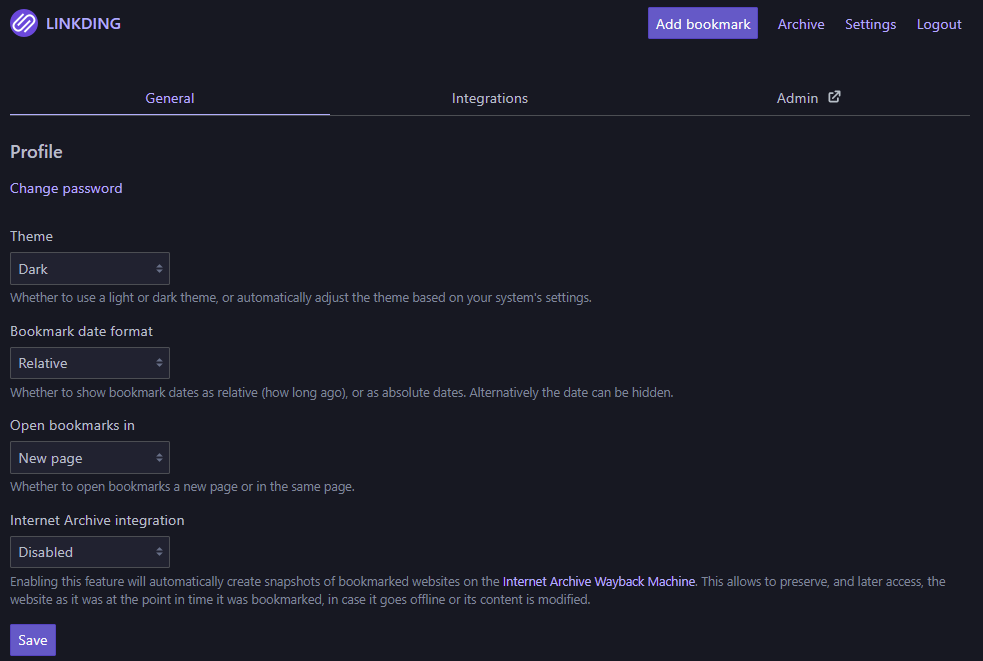Viewport: 983px width, 661px height.
Task: Save the profile settings
Action: [x=33, y=640]
